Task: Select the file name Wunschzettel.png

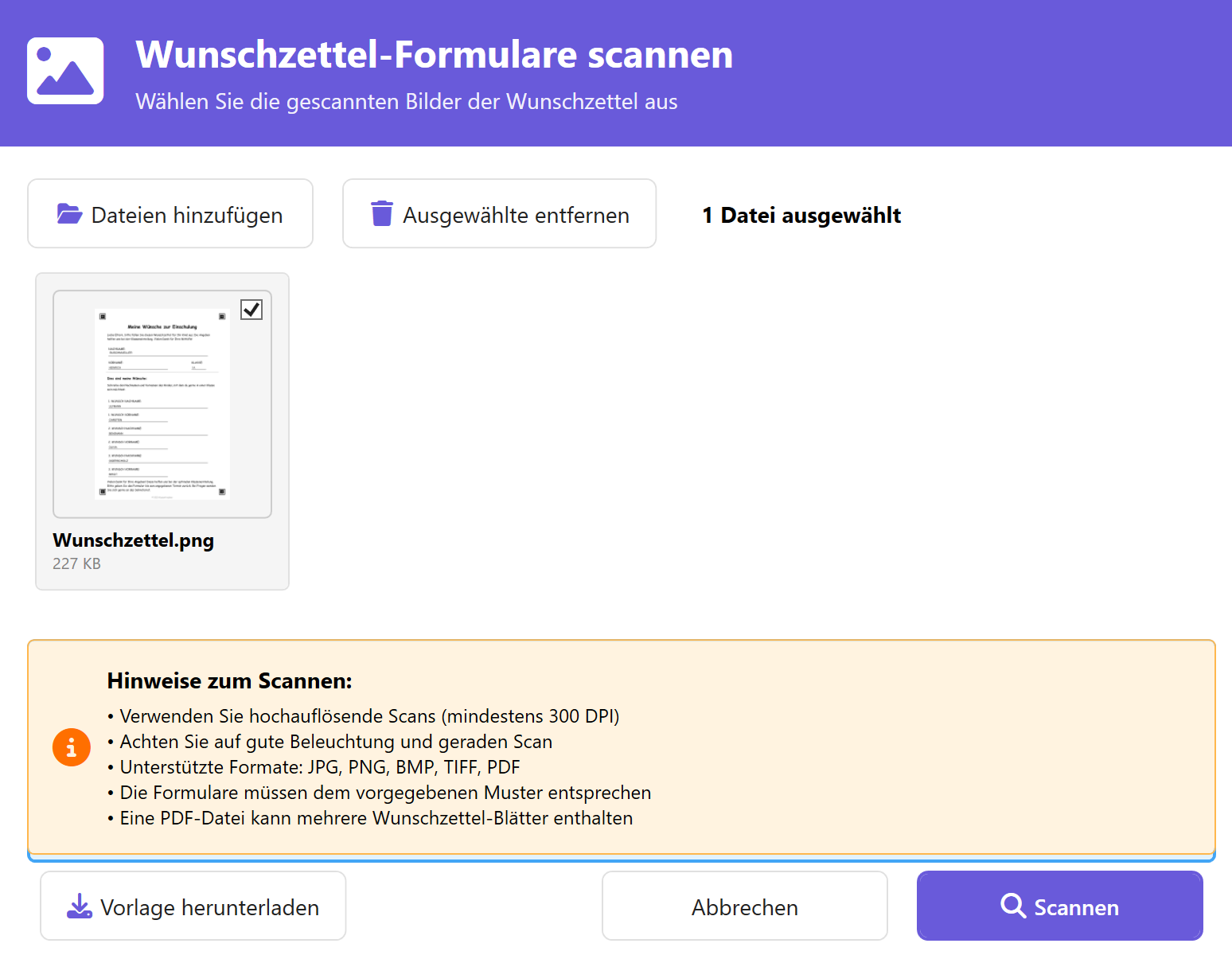Action: (134, 540)
